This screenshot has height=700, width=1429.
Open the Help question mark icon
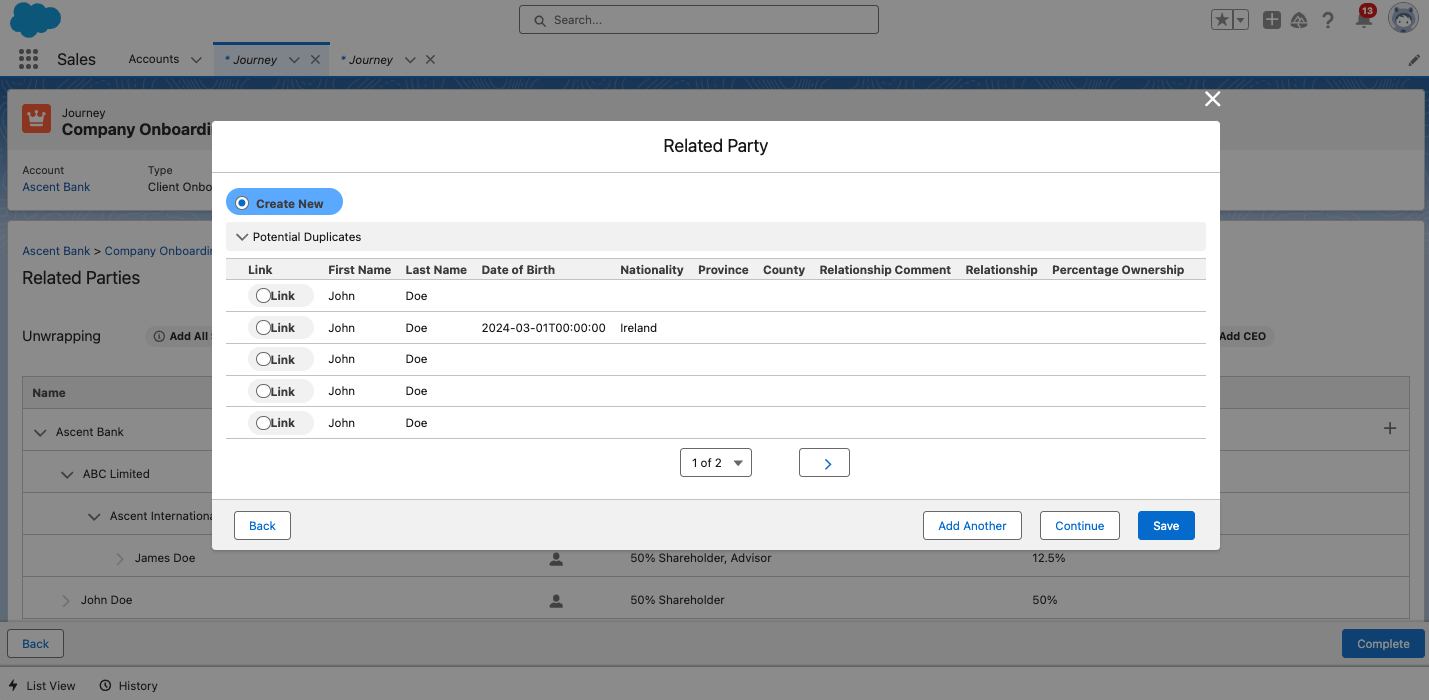1328,20
